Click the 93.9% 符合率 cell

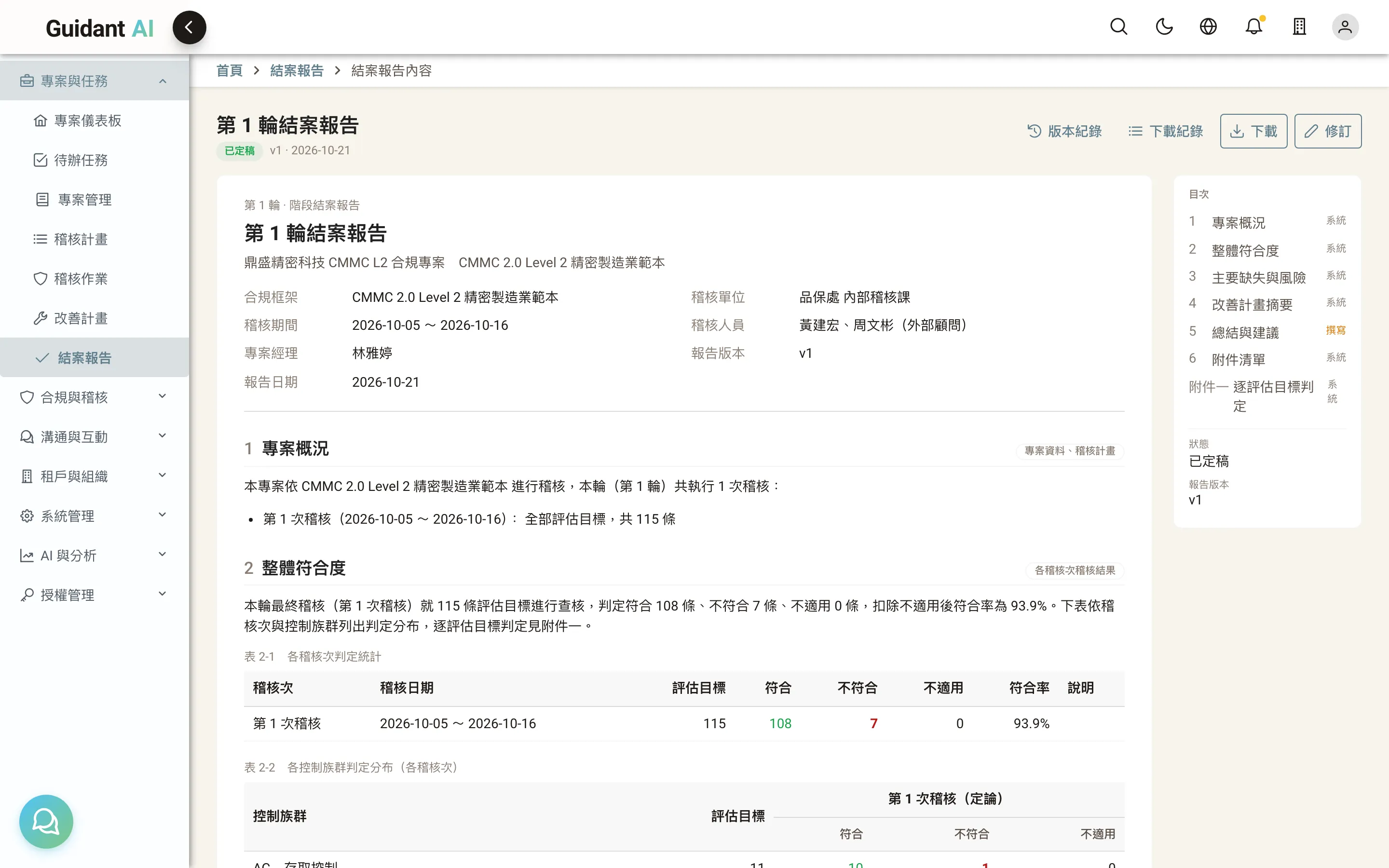pyautogui.click(x=1031, y=723)
